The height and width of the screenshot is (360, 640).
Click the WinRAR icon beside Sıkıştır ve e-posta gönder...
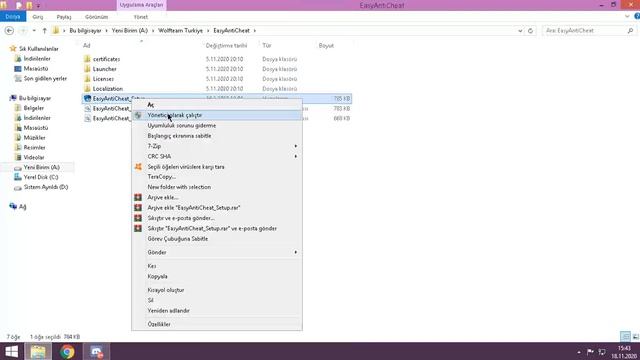click(x=138, y=218)
